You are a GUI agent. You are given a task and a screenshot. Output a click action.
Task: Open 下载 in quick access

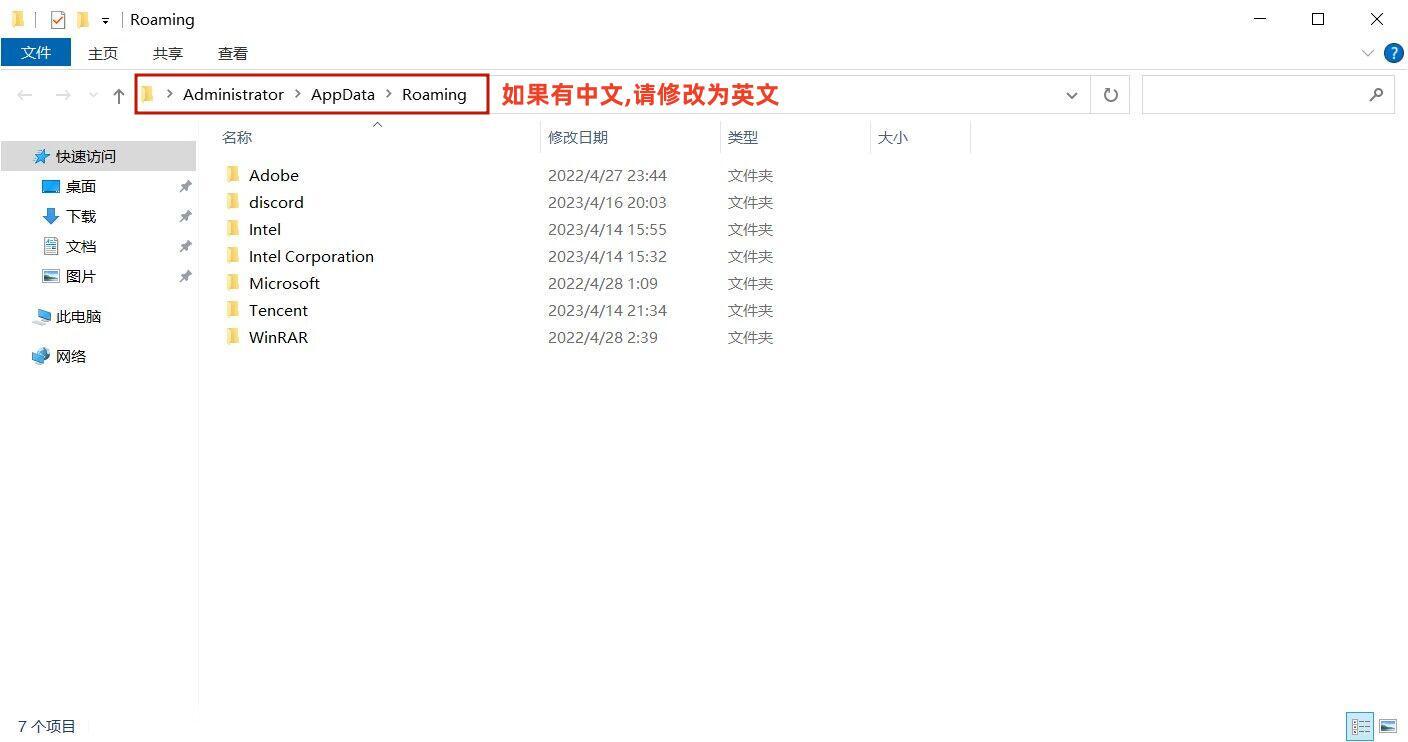point(80,216)
